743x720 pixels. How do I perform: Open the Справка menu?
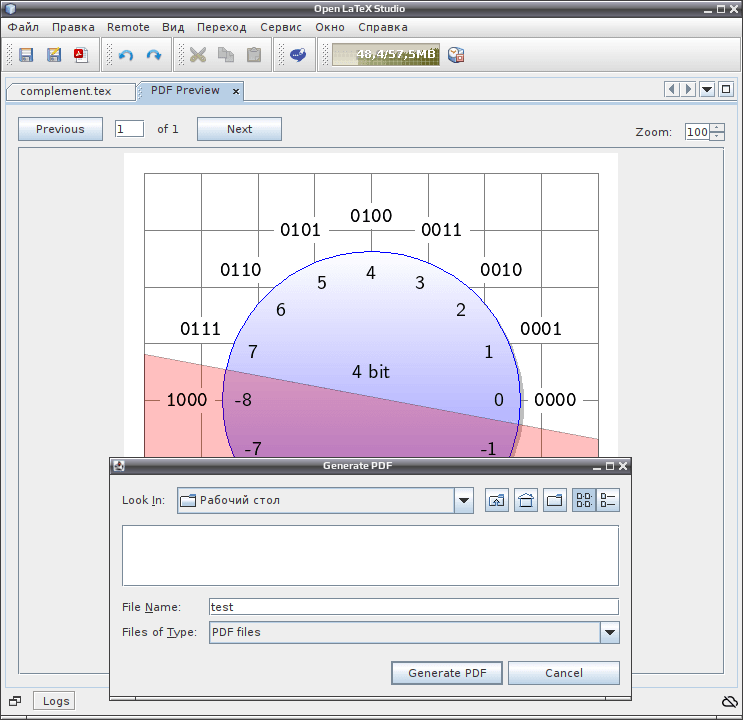[383, 27]
